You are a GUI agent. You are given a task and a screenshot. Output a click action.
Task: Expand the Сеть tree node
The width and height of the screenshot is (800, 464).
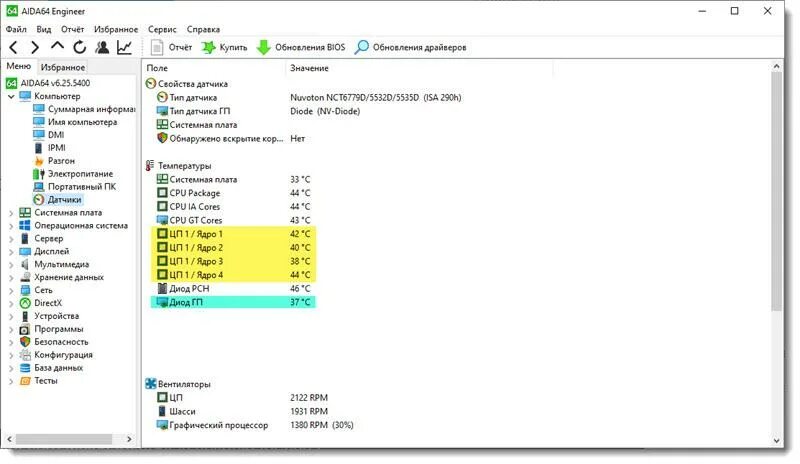coord(11,290)
